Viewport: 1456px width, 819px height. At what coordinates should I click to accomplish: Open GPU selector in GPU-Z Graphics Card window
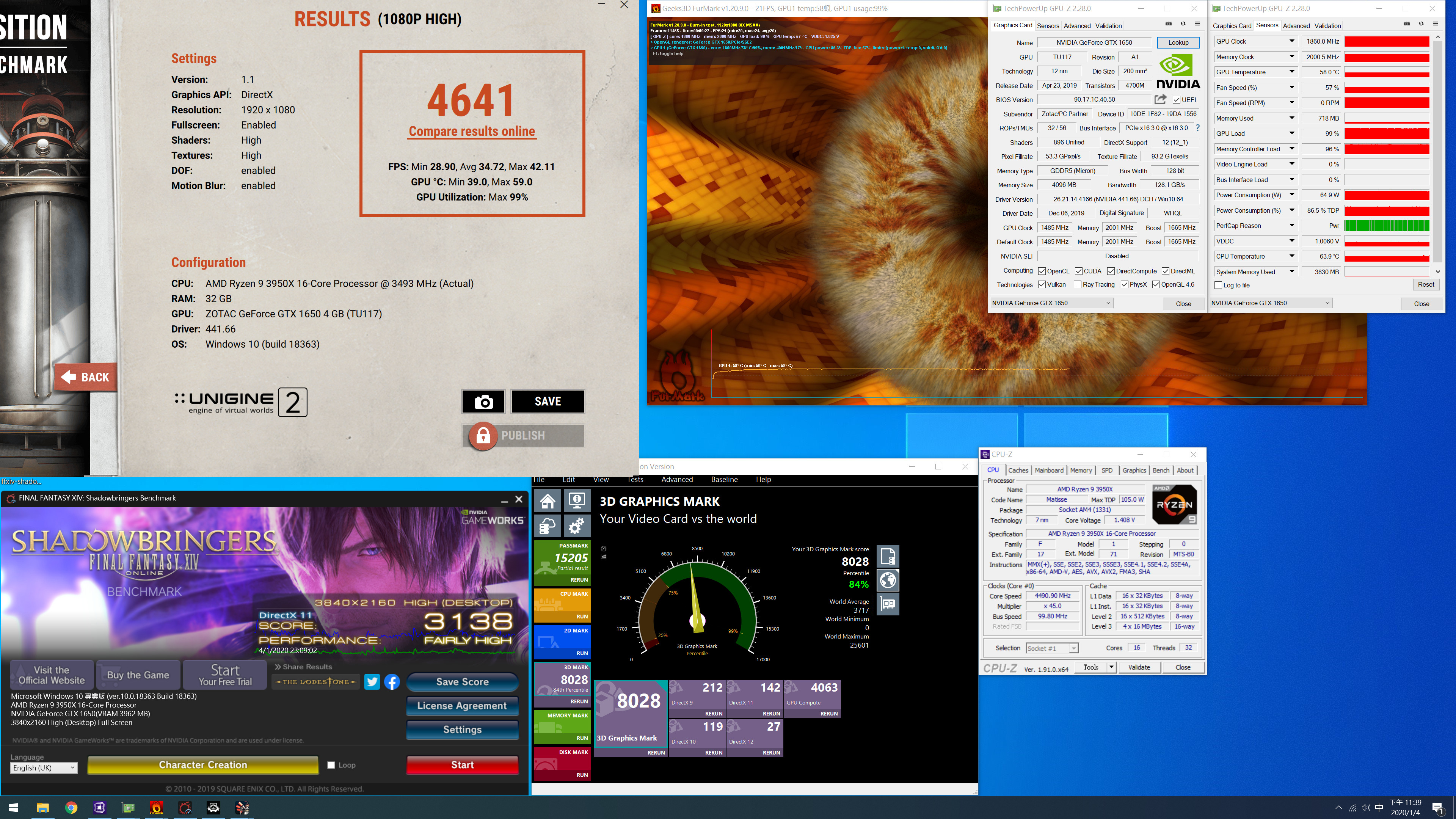coord(1052,303)
